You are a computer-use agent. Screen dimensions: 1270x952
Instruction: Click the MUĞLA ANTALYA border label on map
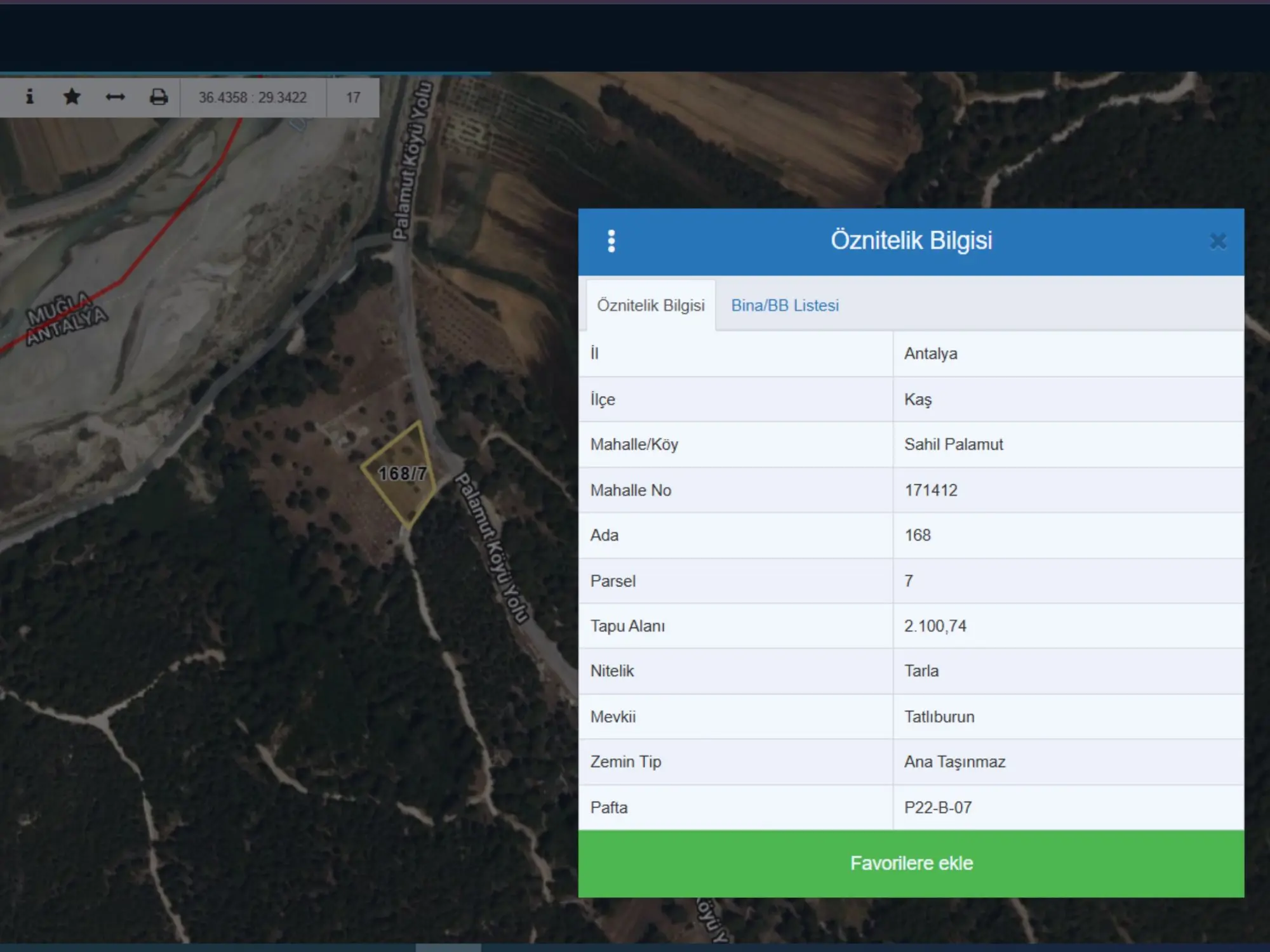click(x=66, y=319)
